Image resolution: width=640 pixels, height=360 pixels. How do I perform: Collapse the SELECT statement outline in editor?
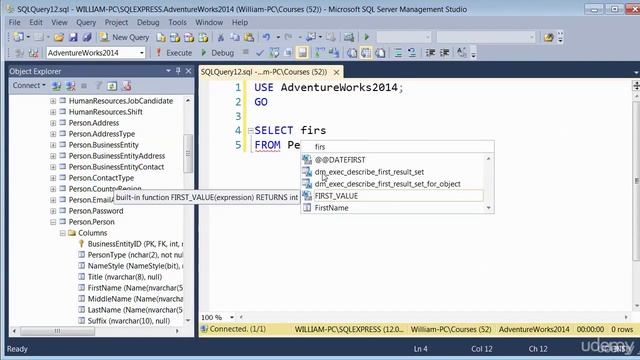(251, 131)
